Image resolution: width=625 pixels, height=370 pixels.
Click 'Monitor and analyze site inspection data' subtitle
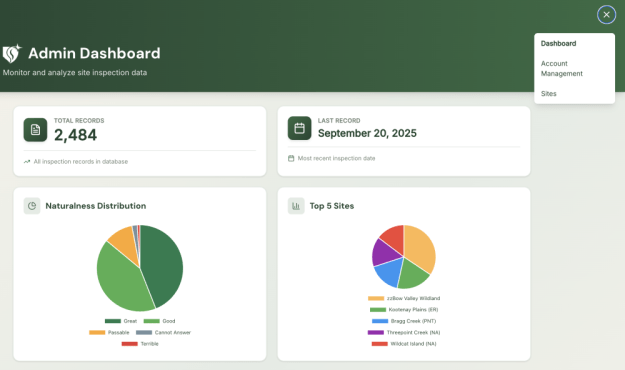(x=75, y=73)
